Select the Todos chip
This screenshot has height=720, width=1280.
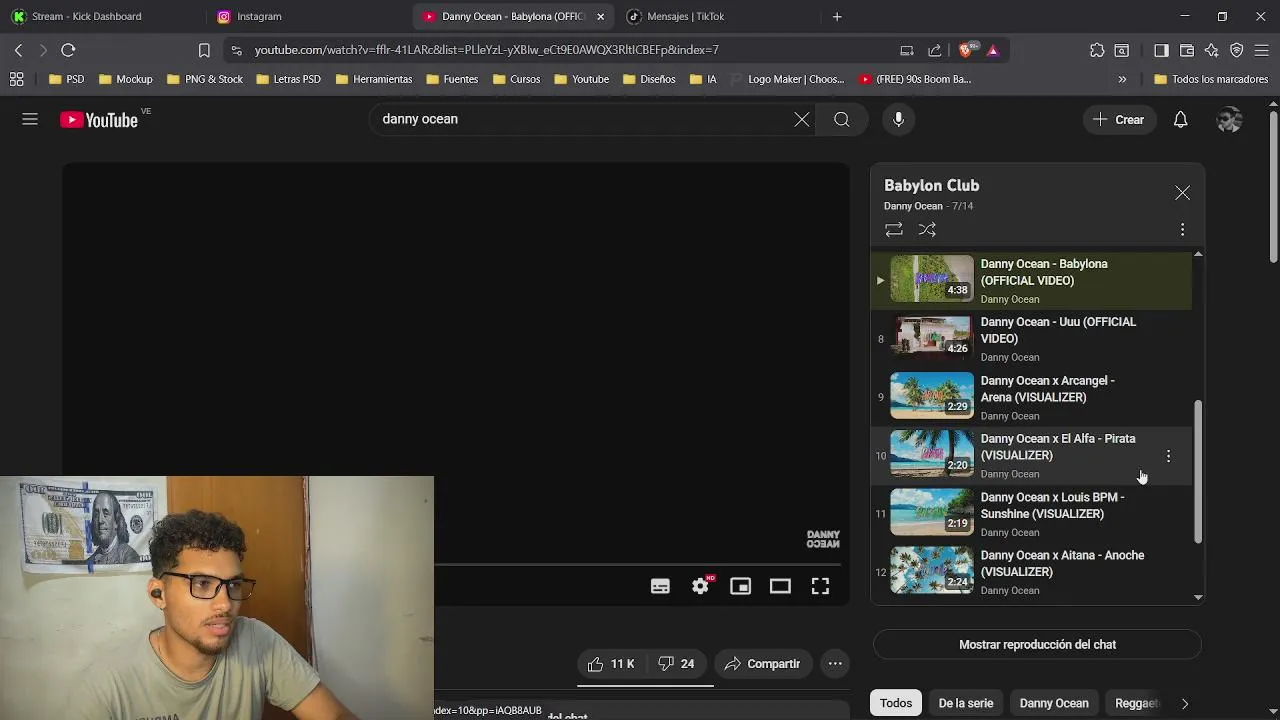click(x=896, y=703)
